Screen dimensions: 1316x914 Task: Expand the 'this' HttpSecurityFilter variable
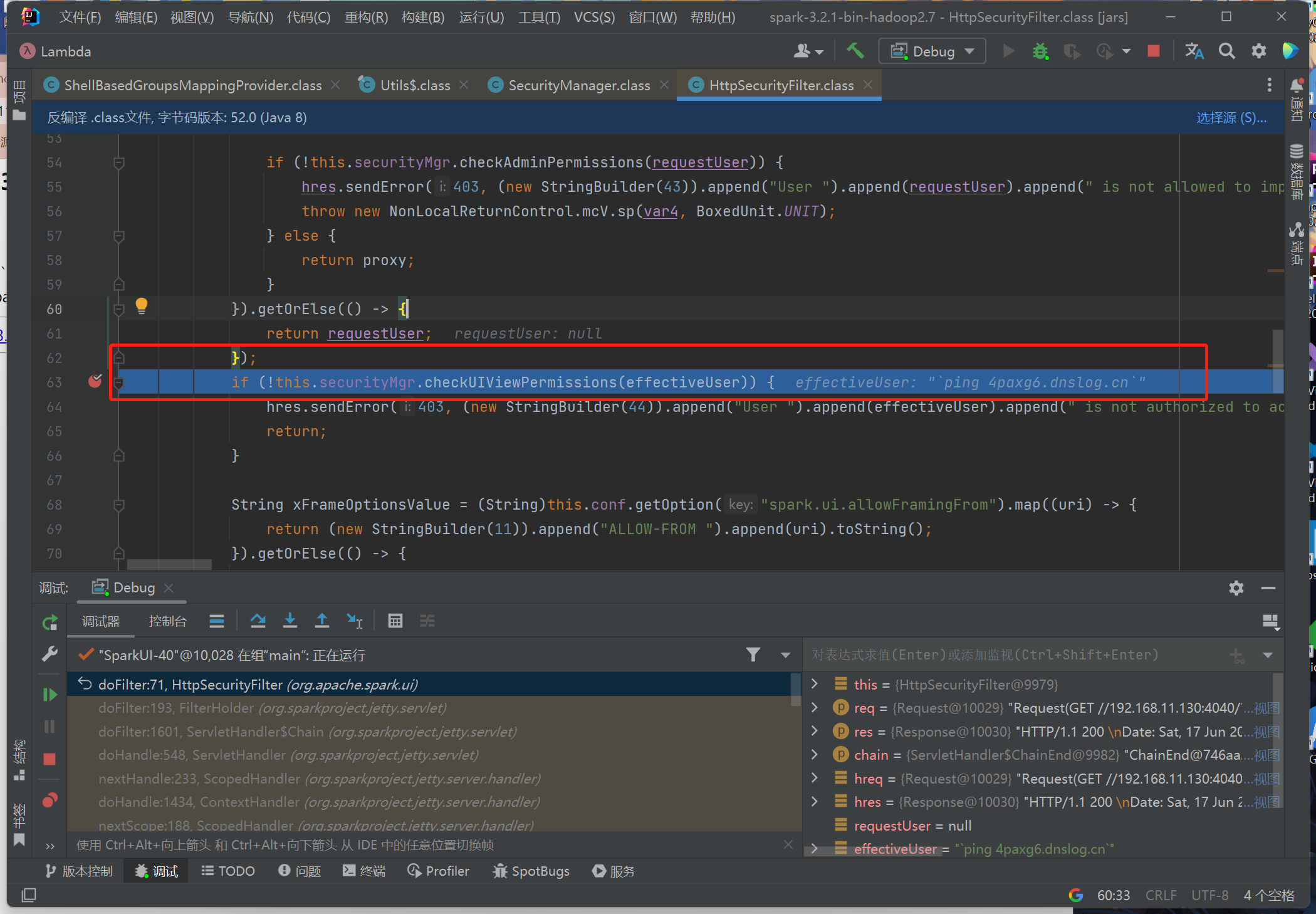click(x=814, y=684)
